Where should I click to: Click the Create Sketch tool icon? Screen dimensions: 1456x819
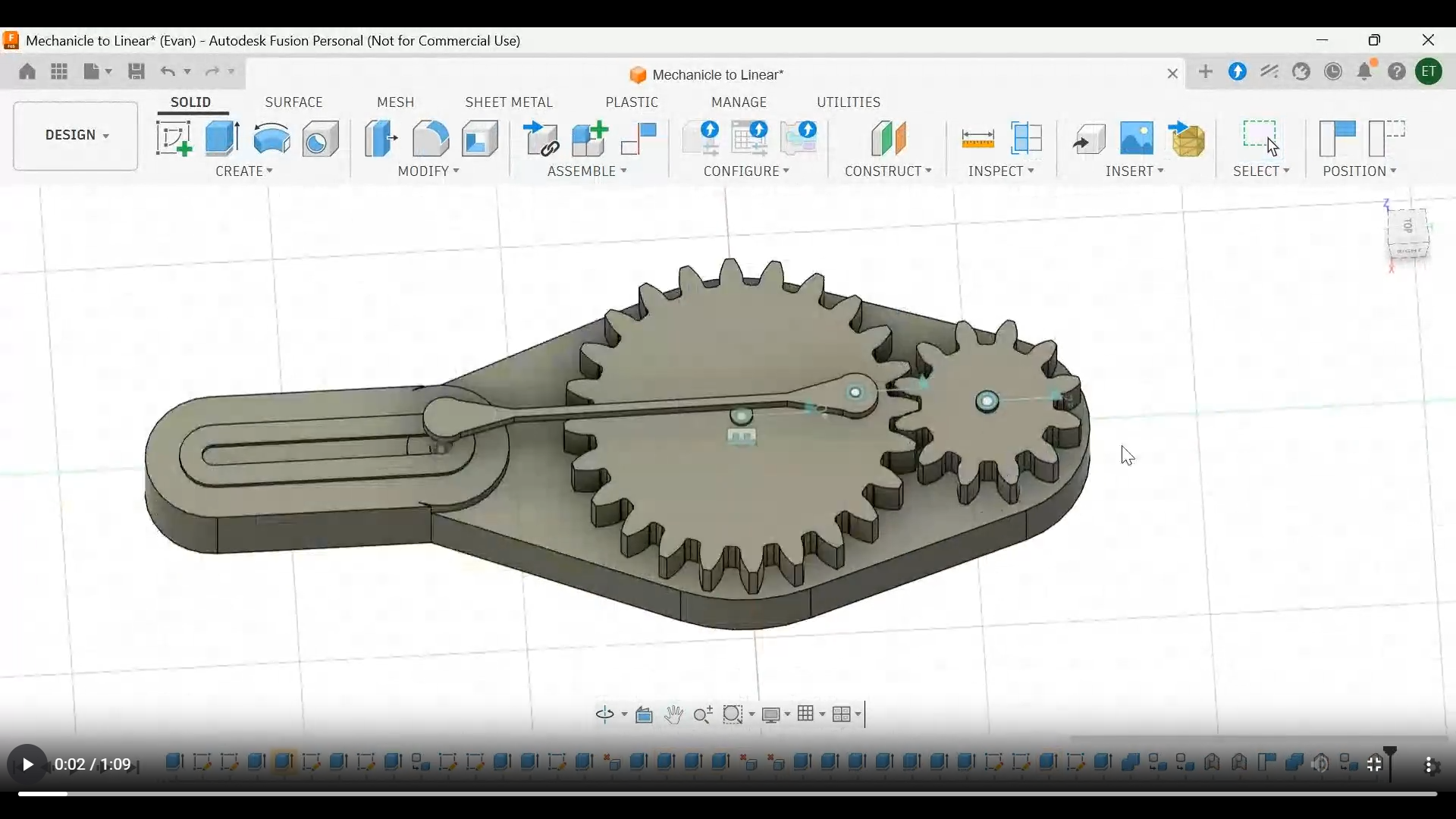(x=174, y=139)
